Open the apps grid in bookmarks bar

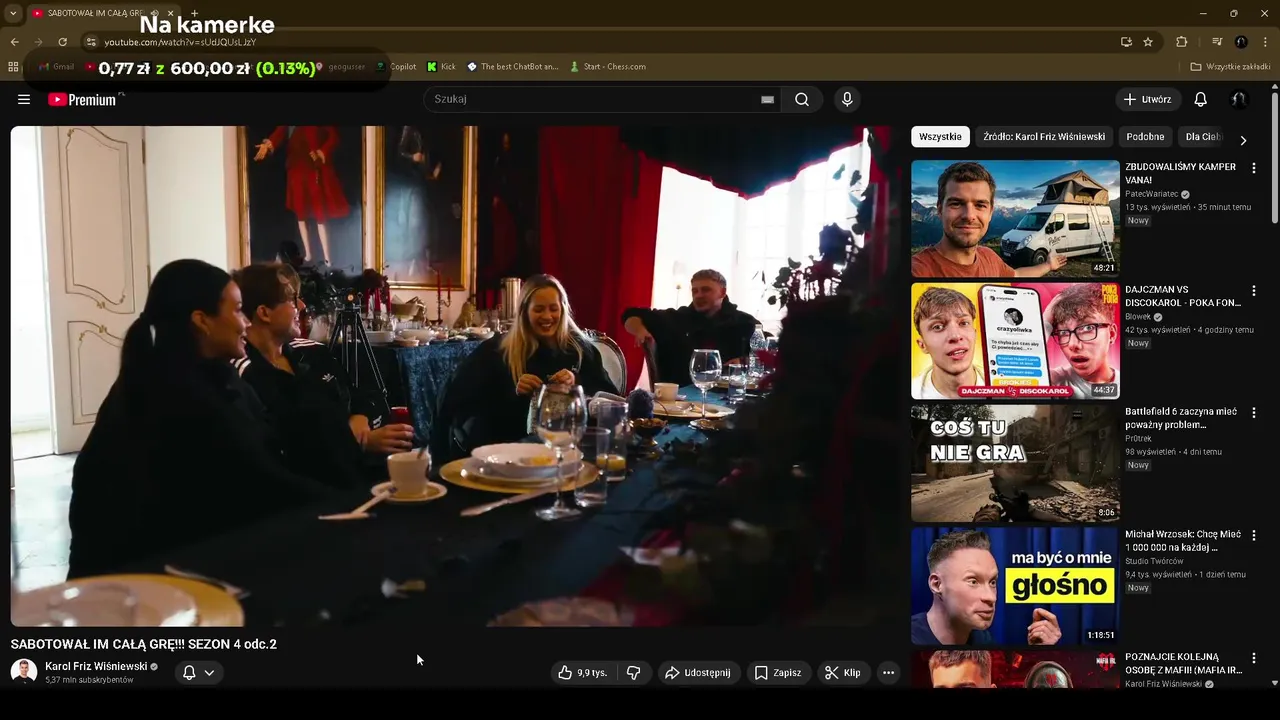tap(13, 67)
